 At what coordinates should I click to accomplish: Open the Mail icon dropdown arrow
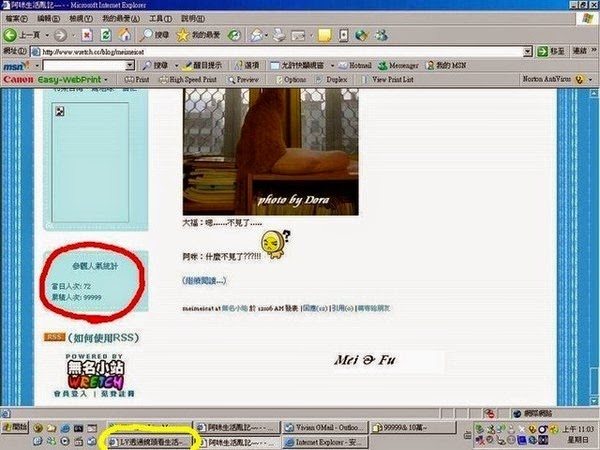pyautogui.click(x=266, y=36)
